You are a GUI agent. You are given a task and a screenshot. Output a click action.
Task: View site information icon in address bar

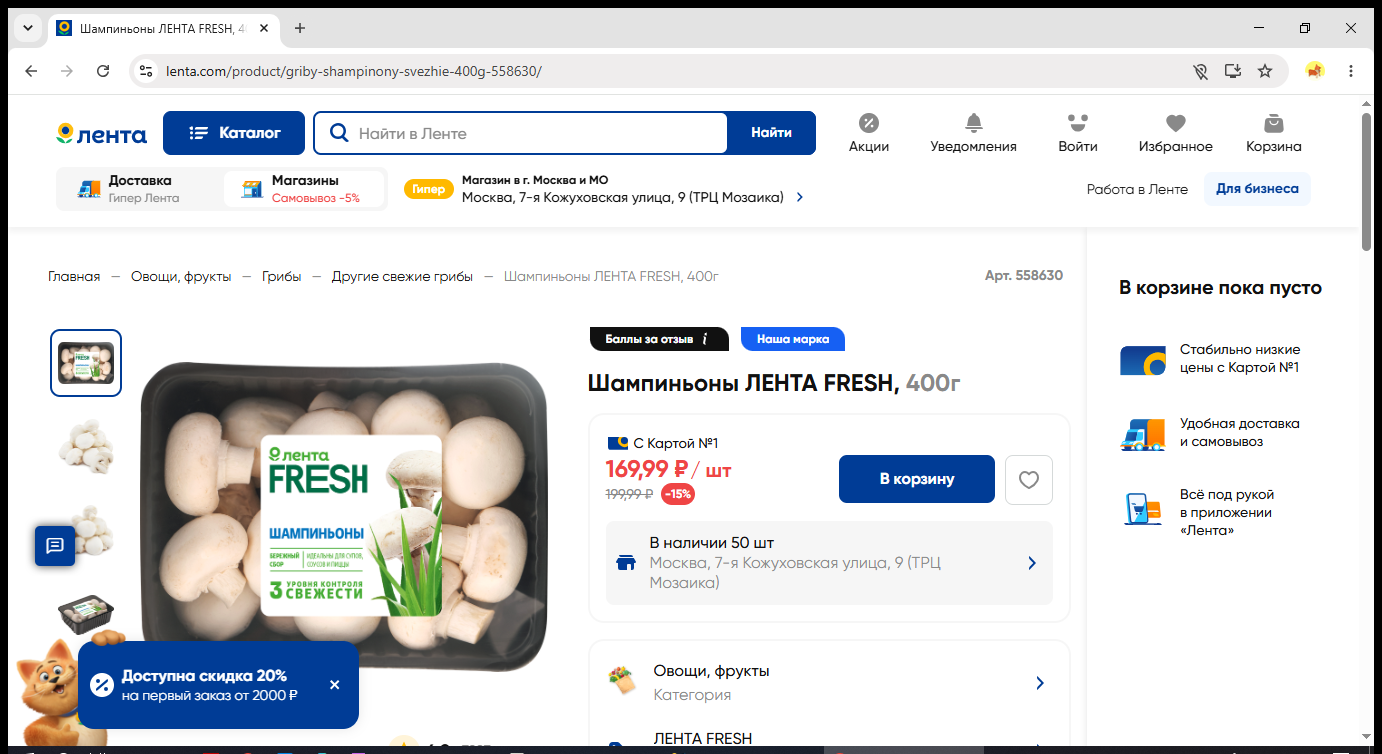pyautogui.click(x=146, y=71)
